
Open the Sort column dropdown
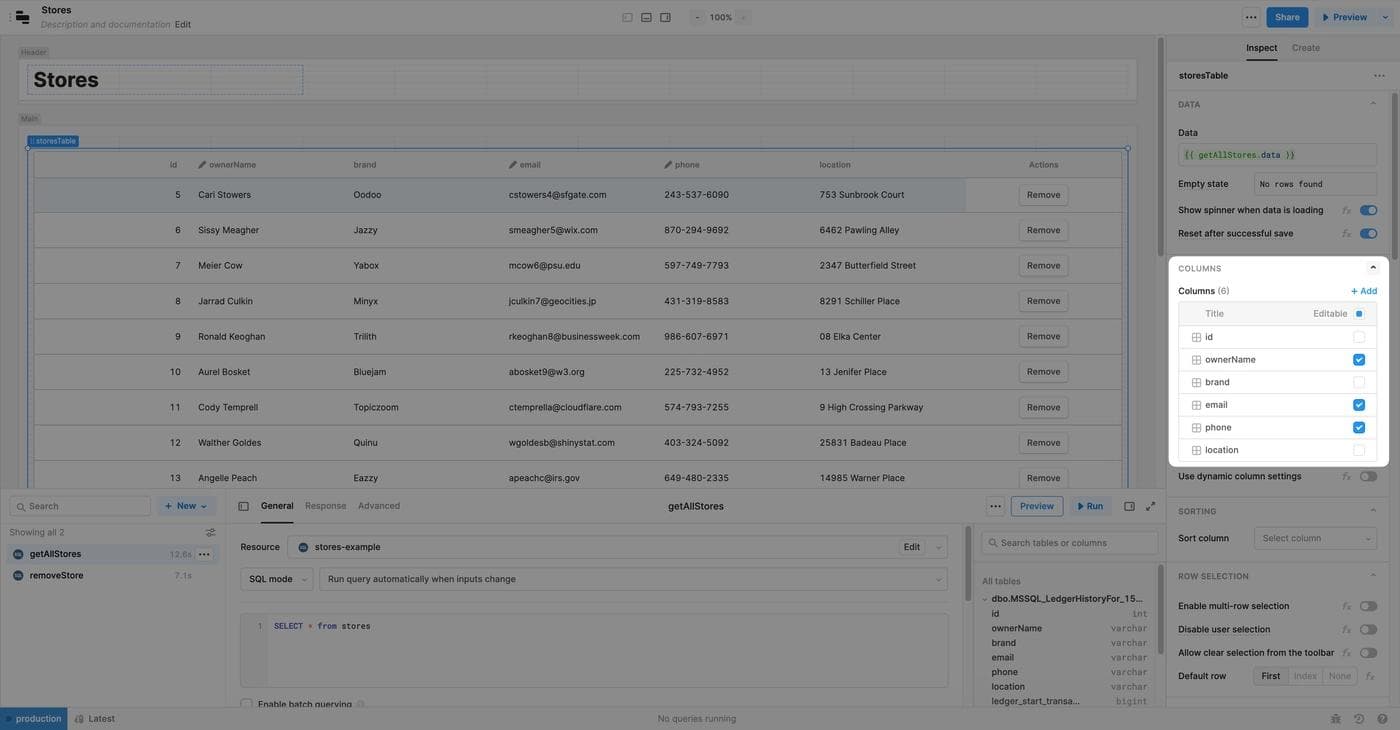[x=1314, y=538]
